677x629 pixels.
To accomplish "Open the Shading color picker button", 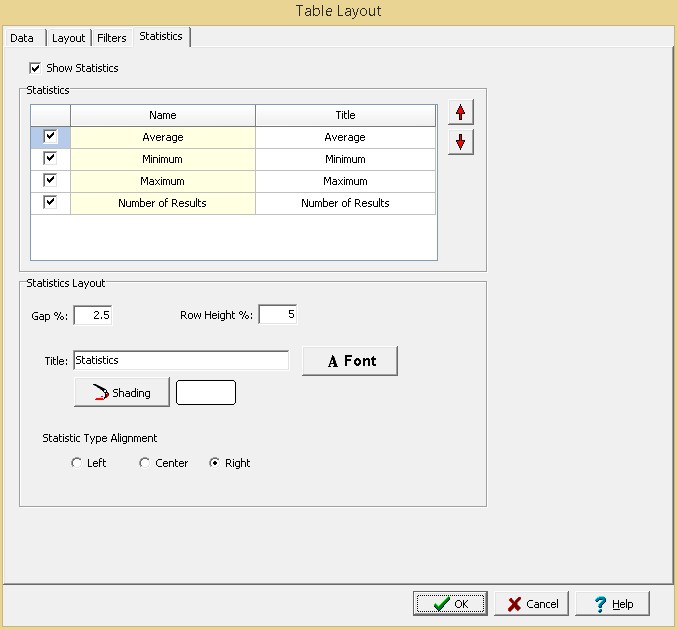I will point(122,393).
